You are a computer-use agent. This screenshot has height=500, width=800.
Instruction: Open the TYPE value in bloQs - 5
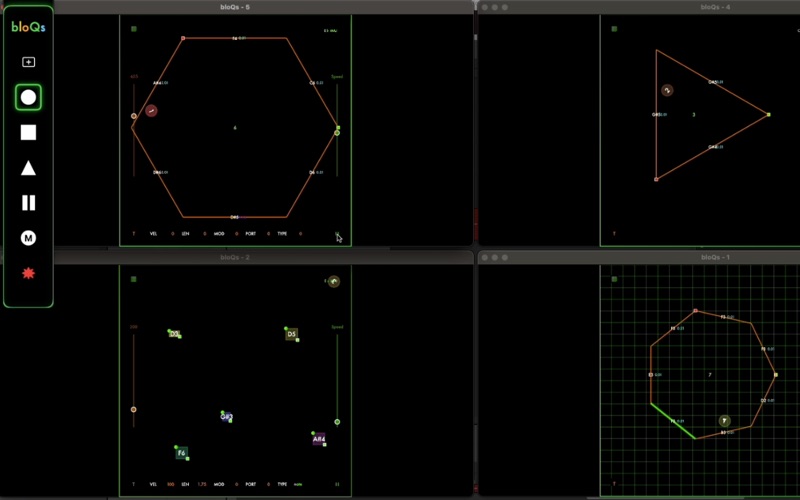click(x=301, y=234)
